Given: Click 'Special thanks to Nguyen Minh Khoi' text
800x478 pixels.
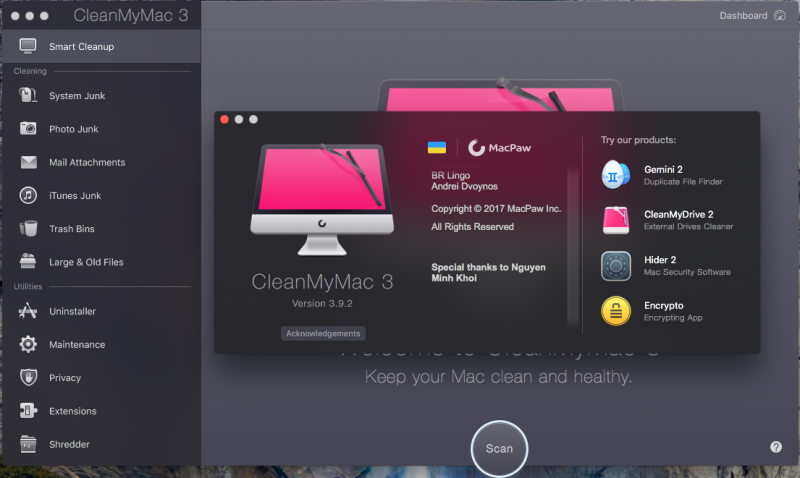Looking at the screenshot, I should (488, 272).
